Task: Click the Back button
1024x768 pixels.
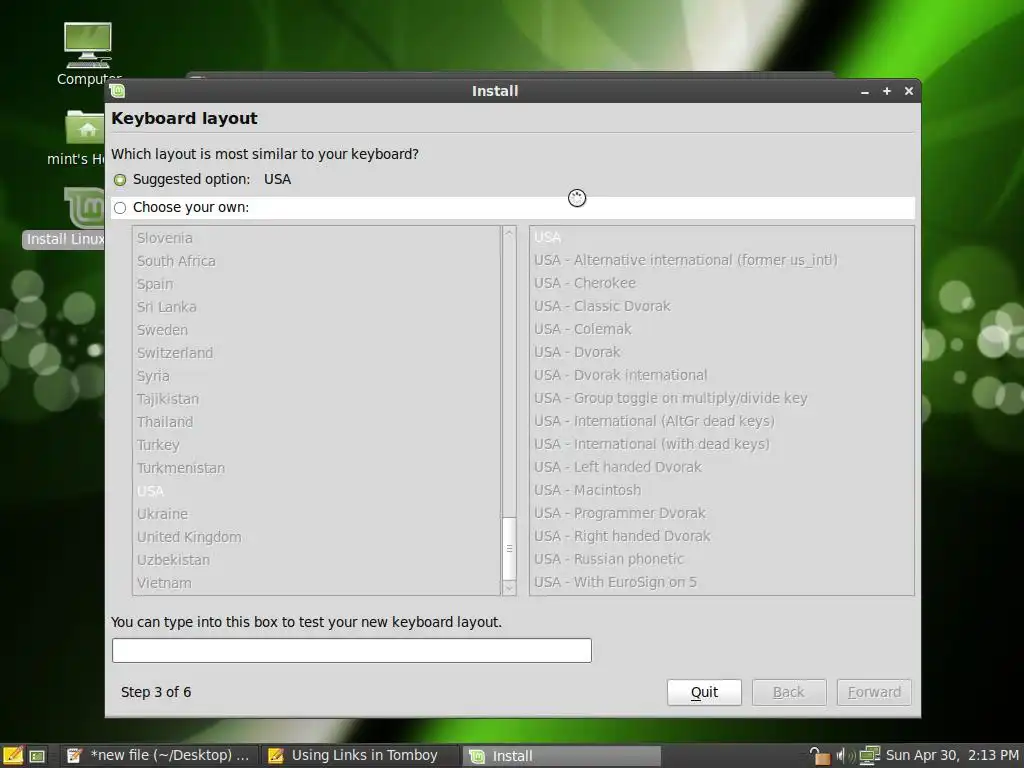Action: click(x=789, y=692)
